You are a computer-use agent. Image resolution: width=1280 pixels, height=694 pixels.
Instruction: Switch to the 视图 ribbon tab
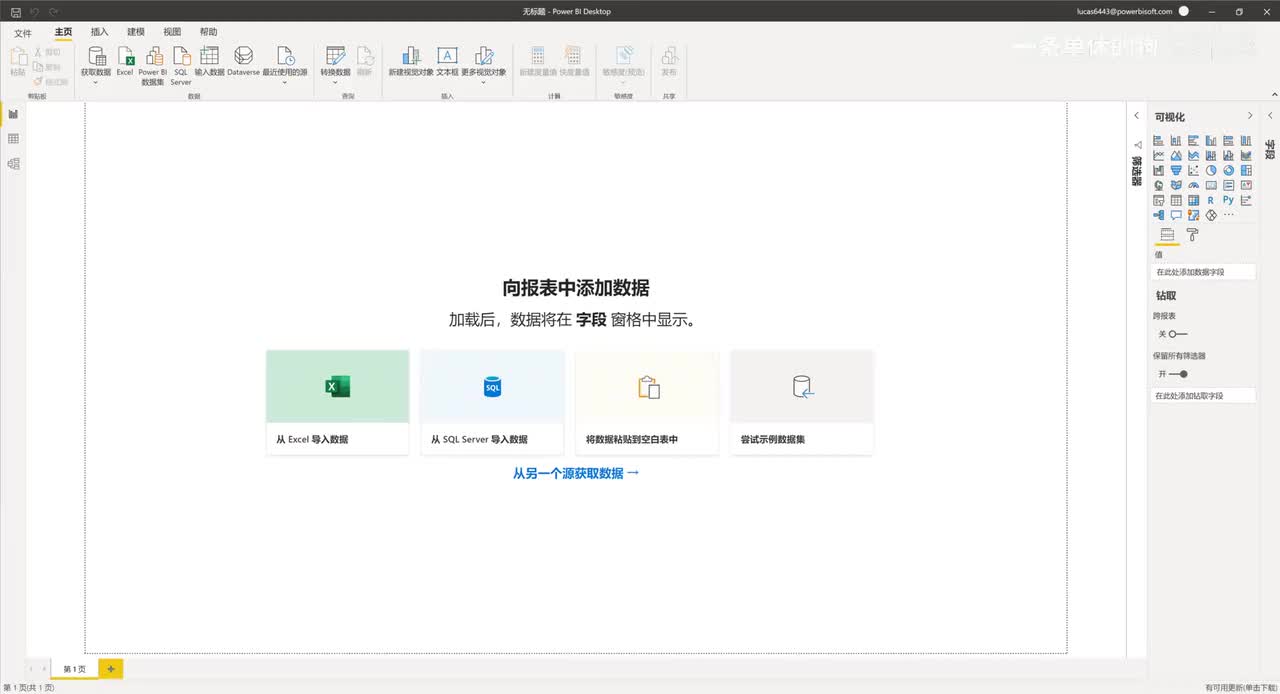point(172,32)
